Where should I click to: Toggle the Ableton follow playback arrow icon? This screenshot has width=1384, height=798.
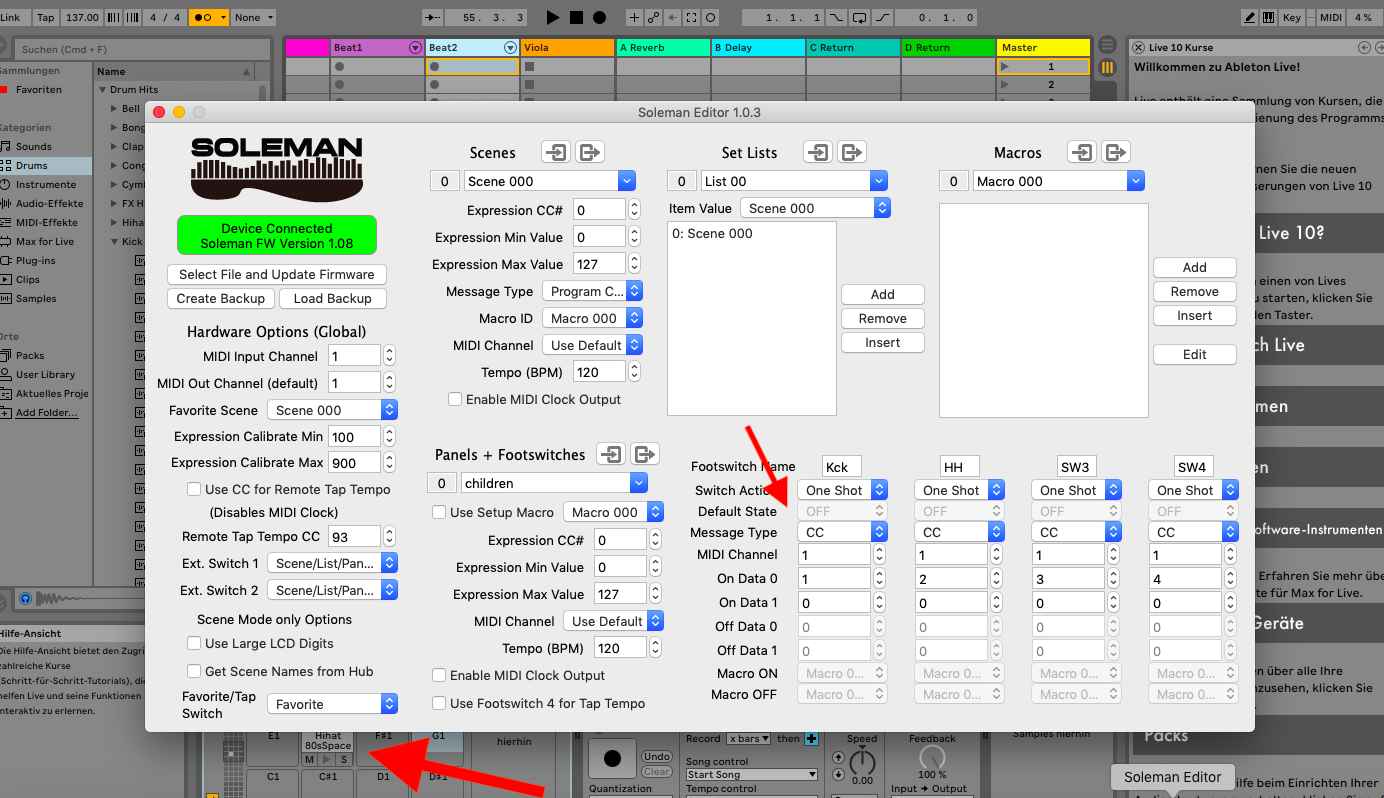click(x=433, y=18)
